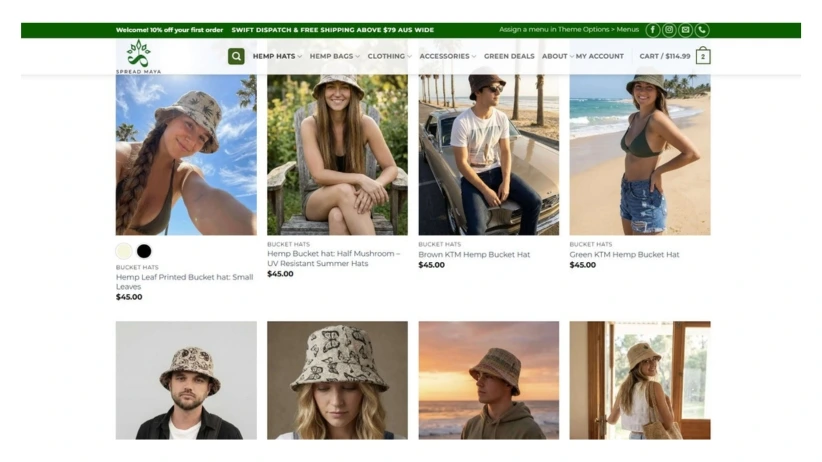Open photo of butterfly print bucket hat
Screen dimensions: 822x462
(337, 380)
